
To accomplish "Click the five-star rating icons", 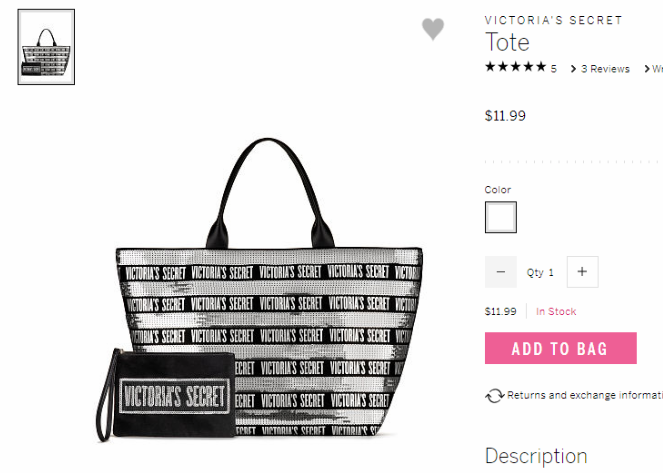I will point(516,67).
